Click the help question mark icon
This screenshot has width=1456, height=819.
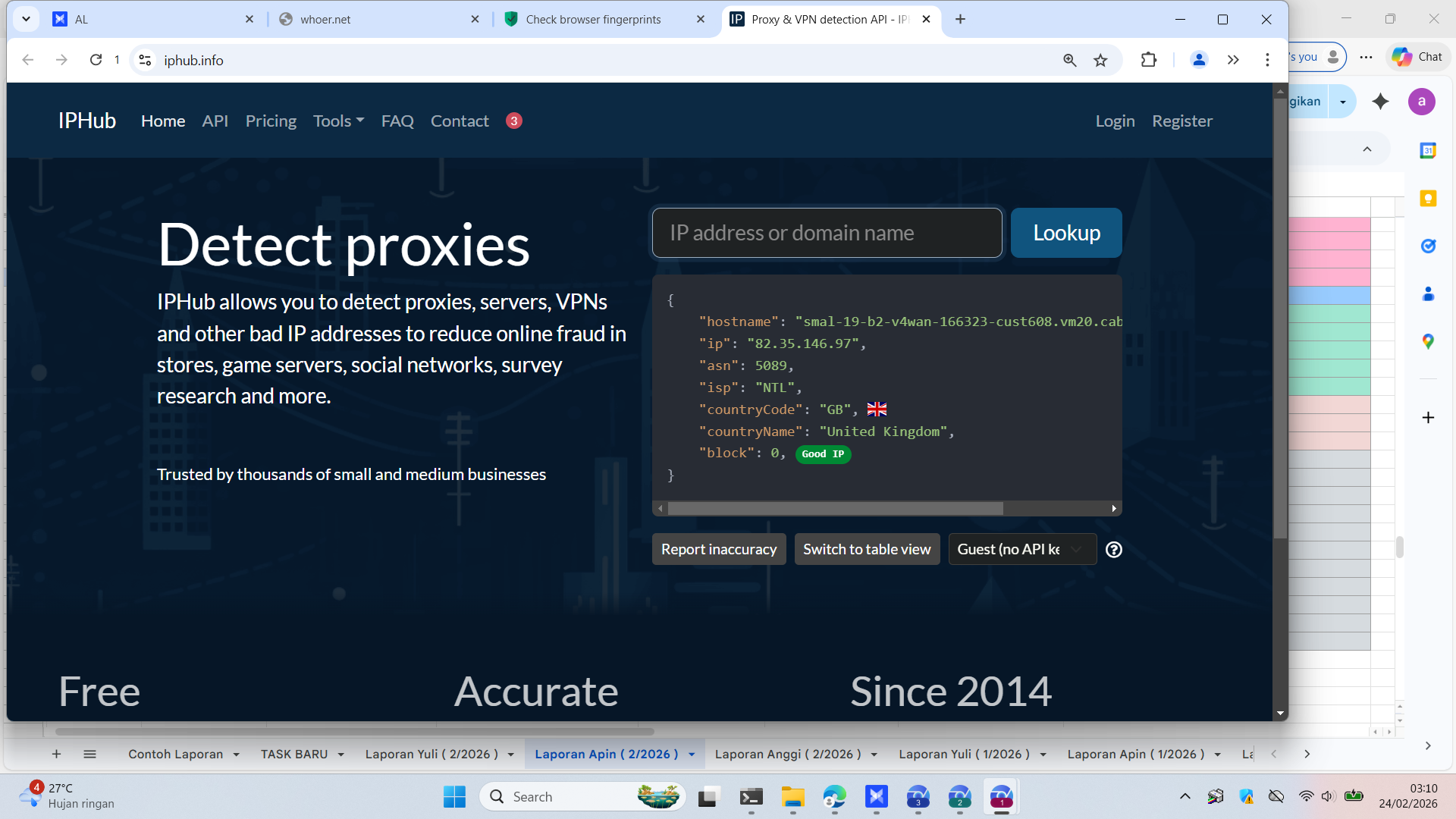click(x=1113, y=550)
